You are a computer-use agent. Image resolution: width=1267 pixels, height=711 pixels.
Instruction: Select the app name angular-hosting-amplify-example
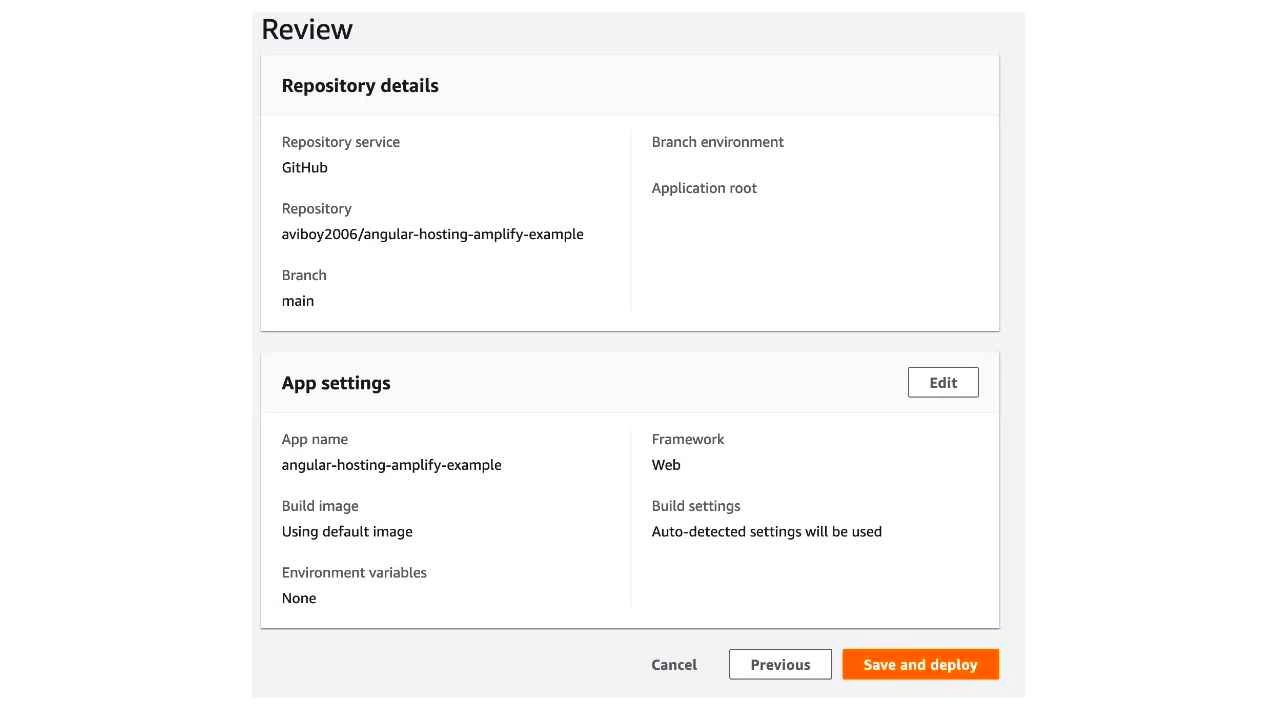click(390, 464)
